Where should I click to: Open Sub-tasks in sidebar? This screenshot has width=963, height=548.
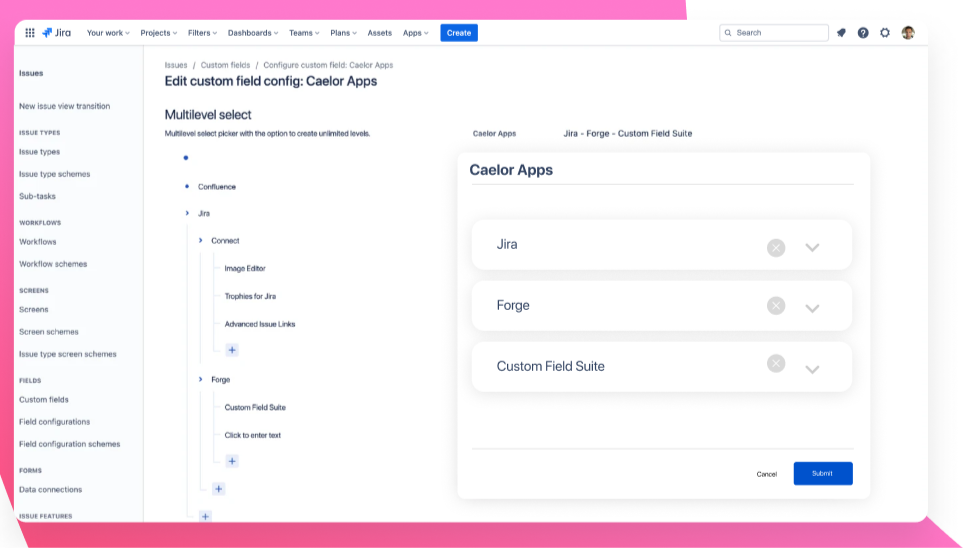[37, 196]
